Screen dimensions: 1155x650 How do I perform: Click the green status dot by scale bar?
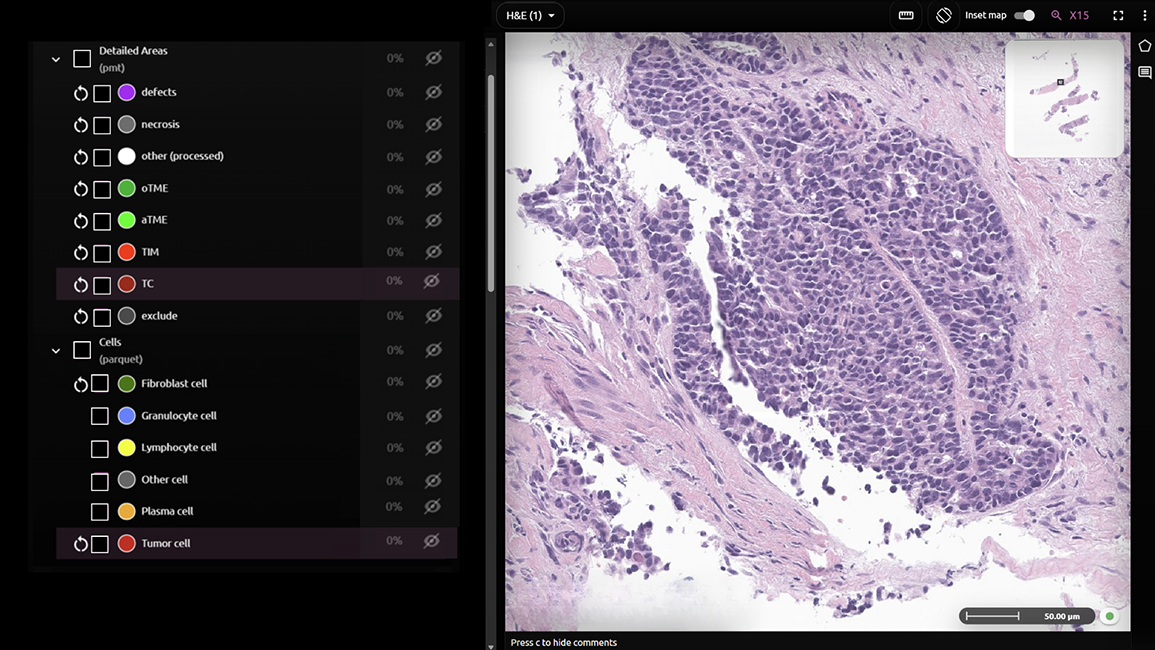tap(1109, 616)
